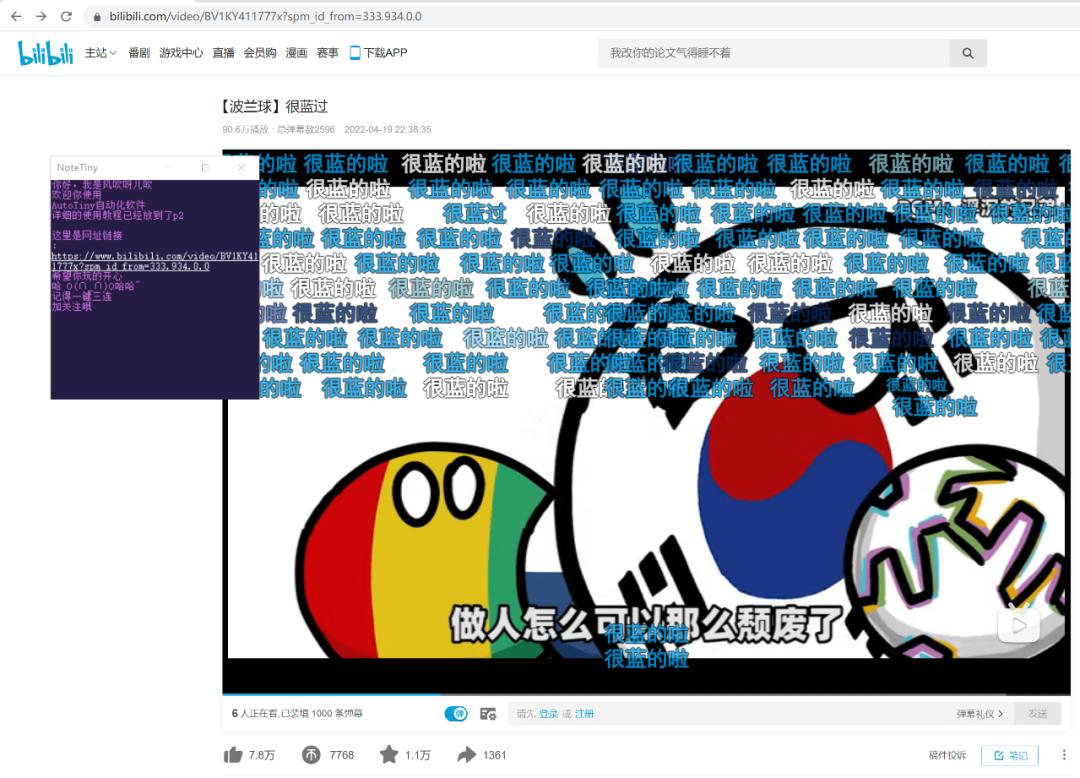Click the 注册 link in danmaku bar

pos(584,714)
